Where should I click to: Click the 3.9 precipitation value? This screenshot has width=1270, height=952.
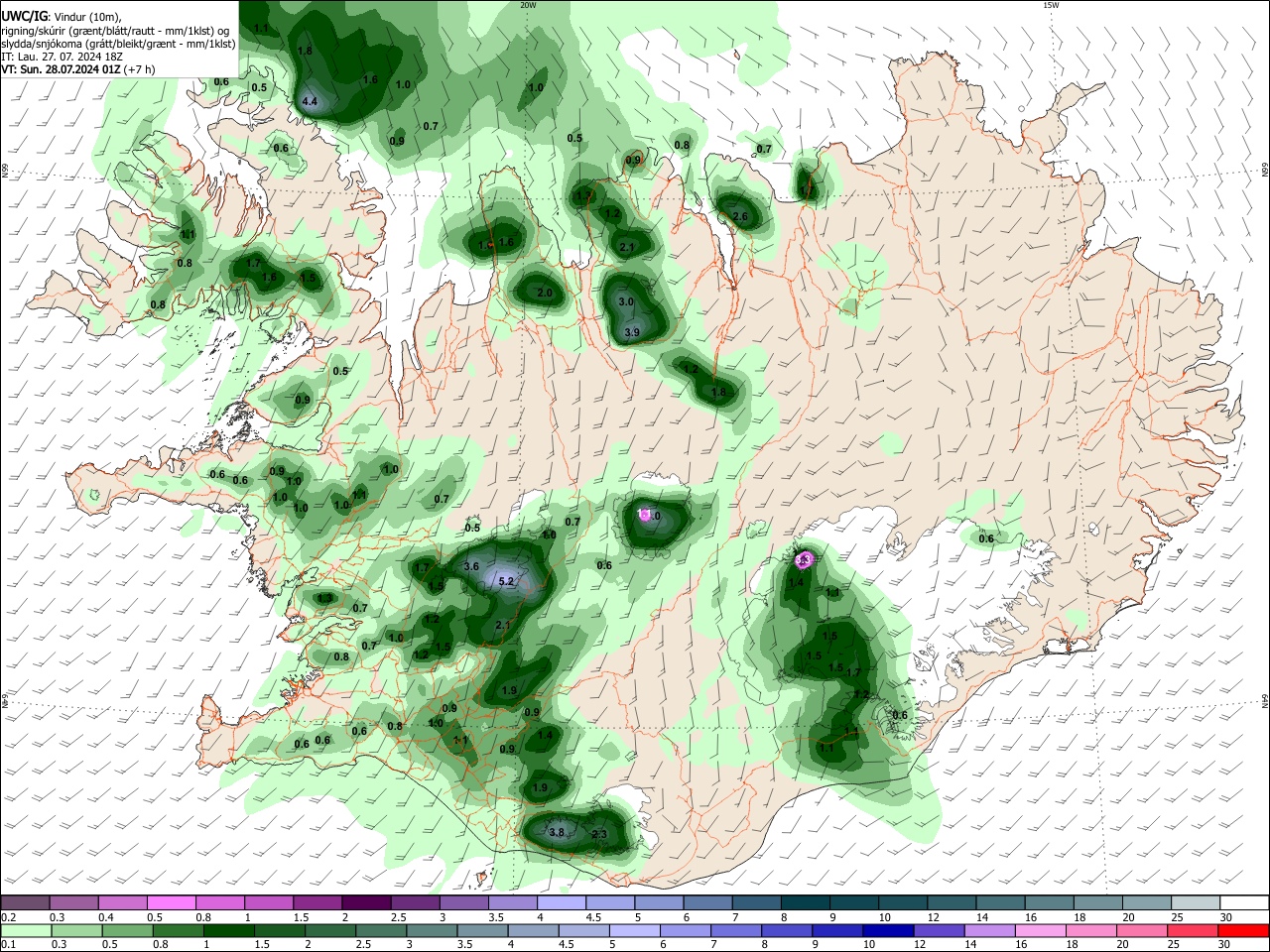pos(632,332)
